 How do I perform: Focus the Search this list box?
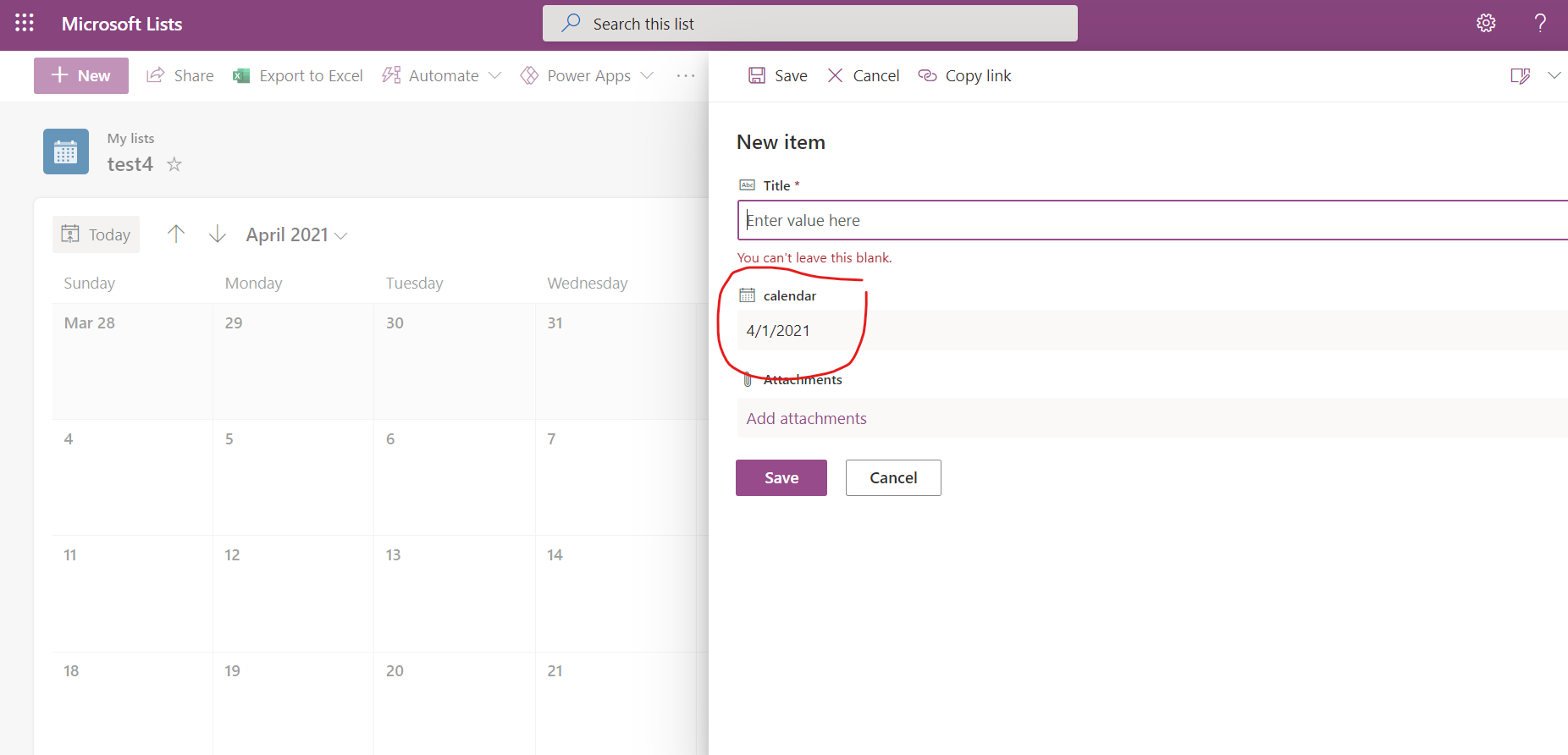click(x=810, y=24)
